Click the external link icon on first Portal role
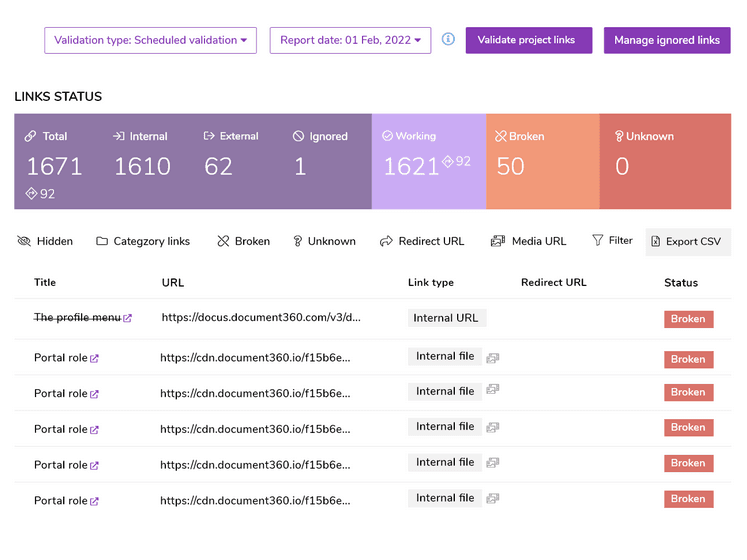 (x=95, y=359)
